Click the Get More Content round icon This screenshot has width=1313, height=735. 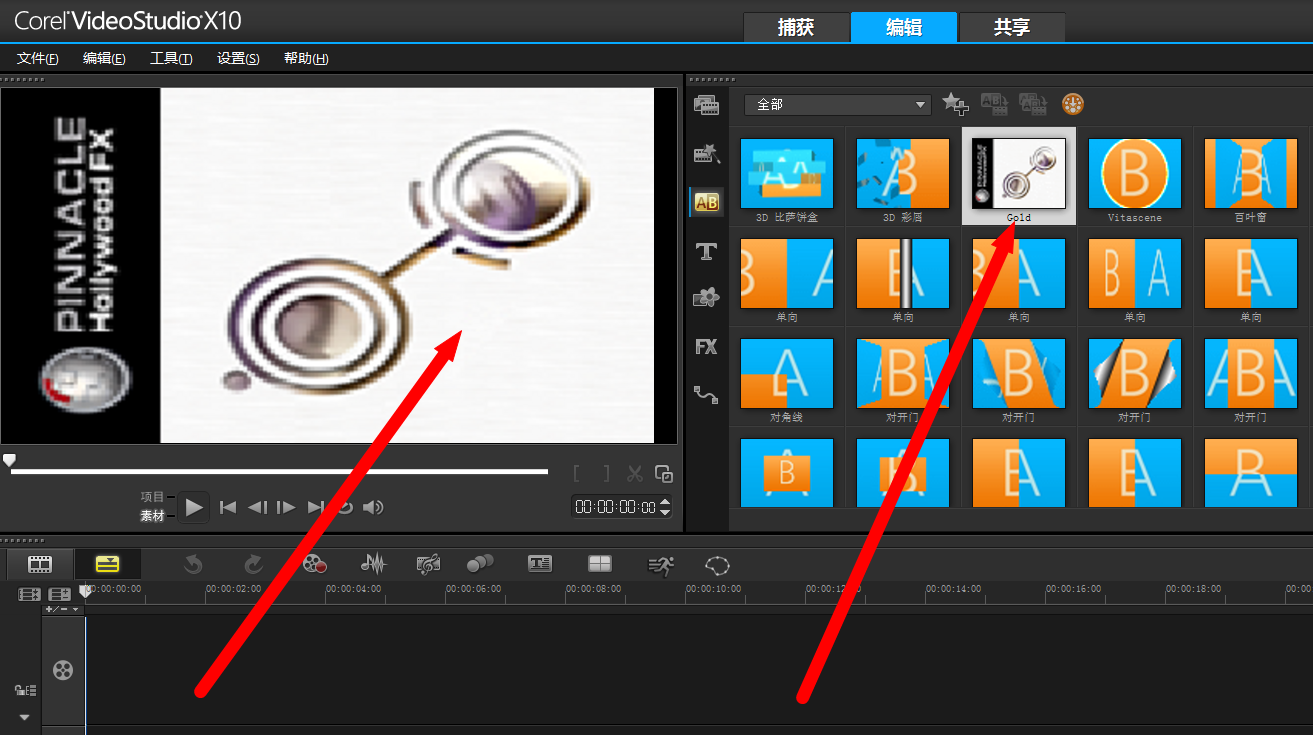(1073, 103)
